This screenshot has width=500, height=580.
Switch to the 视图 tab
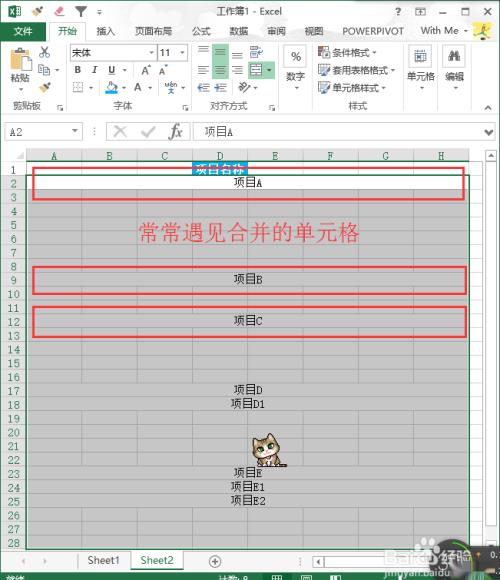click(314, 31)
